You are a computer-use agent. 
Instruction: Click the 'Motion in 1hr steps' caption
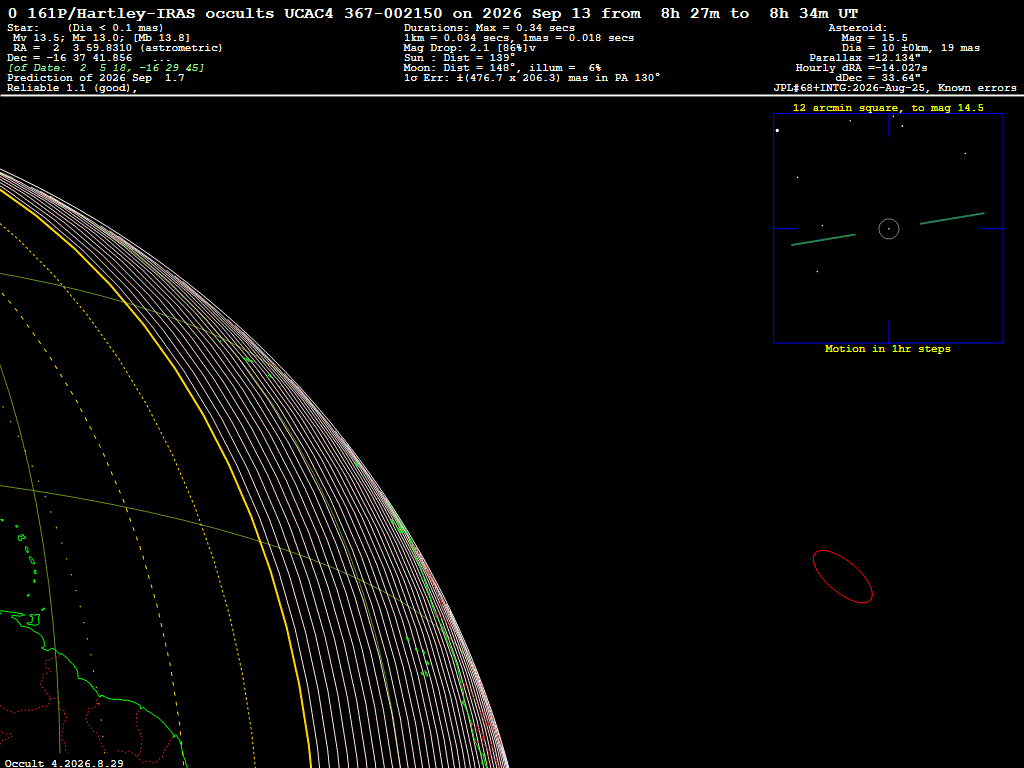[x=888, y=349]
